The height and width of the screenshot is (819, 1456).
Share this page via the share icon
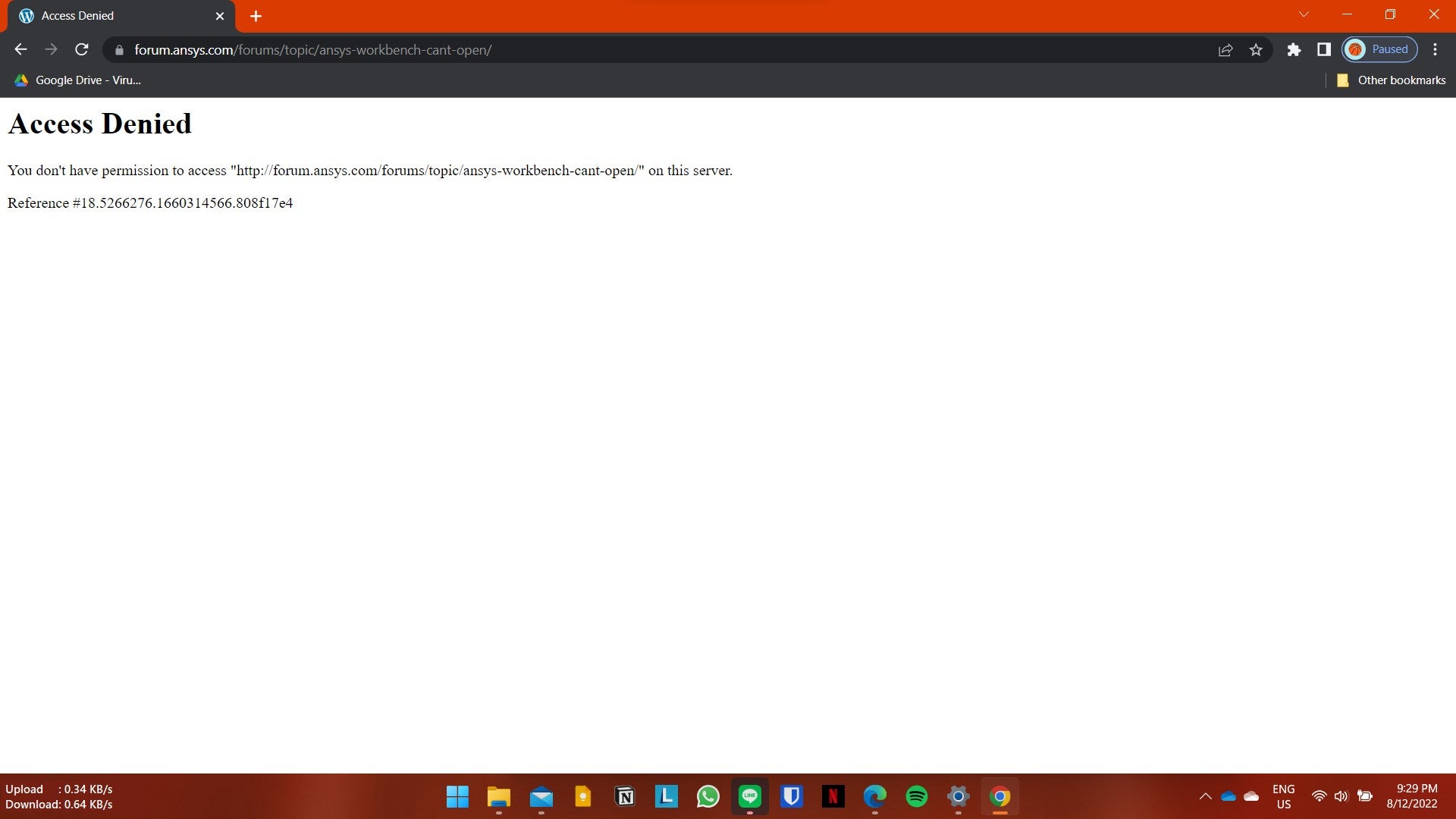click(x=1225, y=50)
